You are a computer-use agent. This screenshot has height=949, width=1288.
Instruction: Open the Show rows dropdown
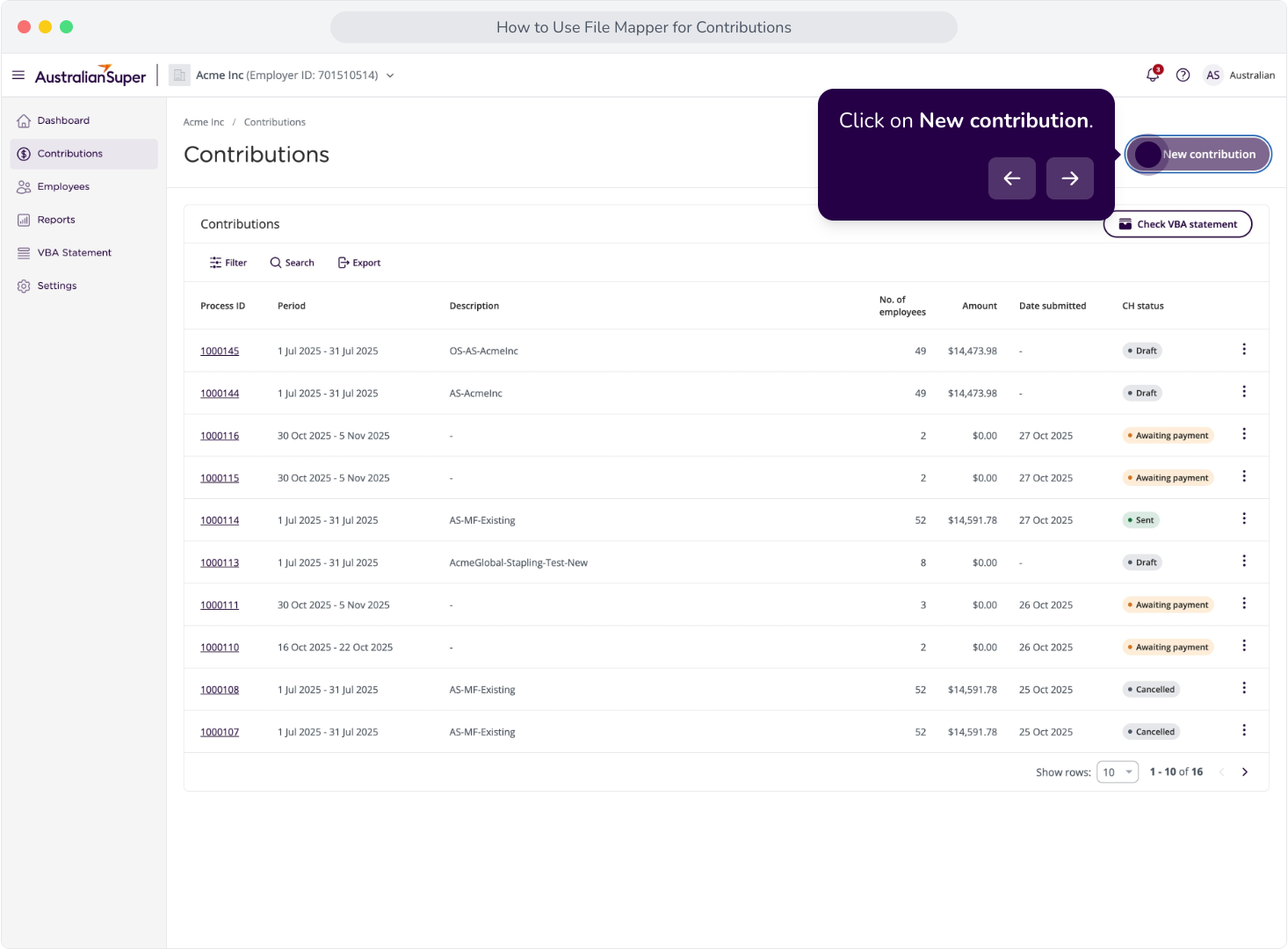click(x=1118, y=772)
